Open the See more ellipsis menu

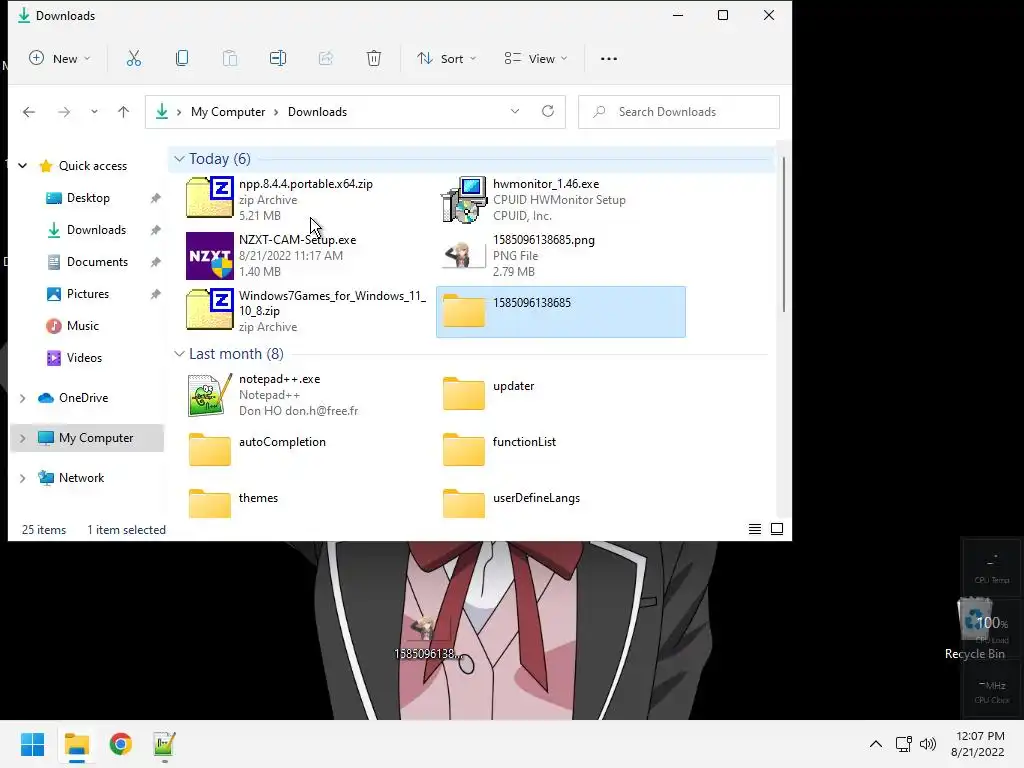click(609, 59)
